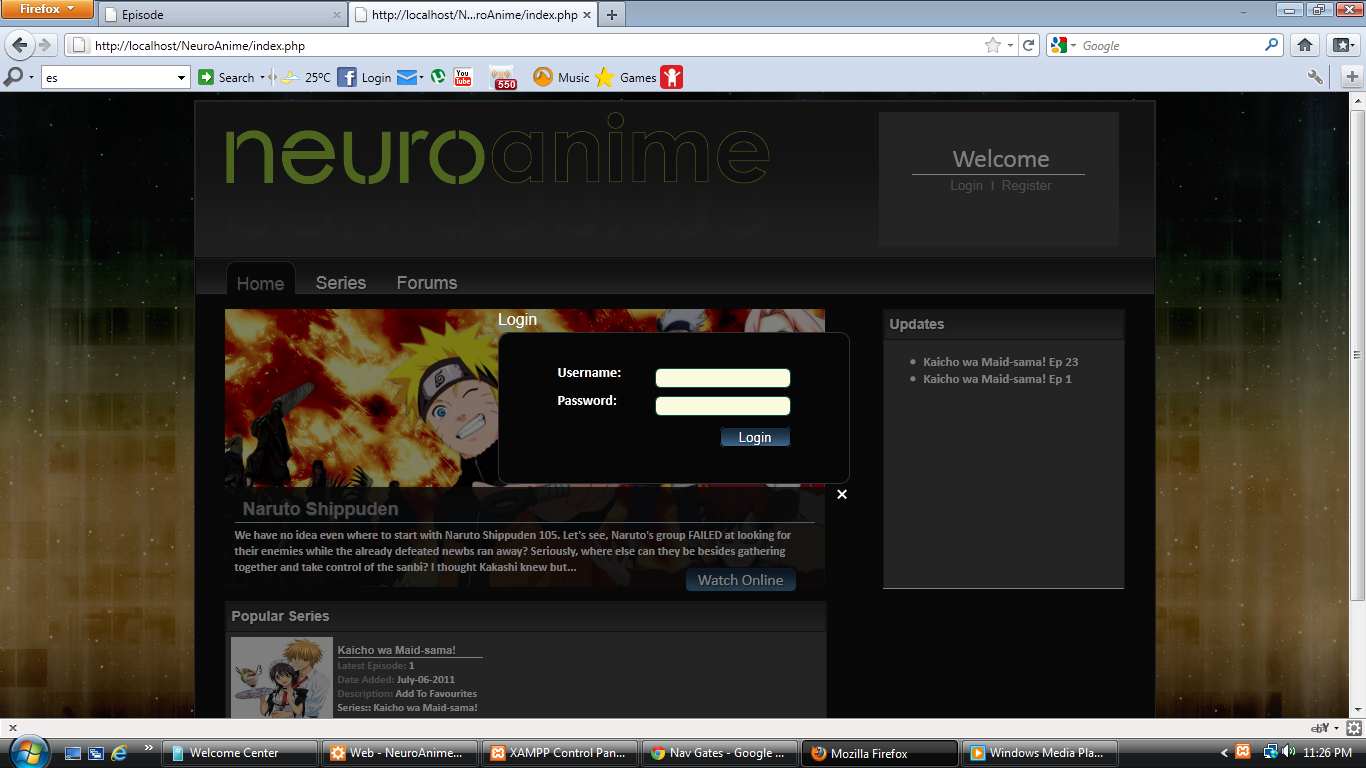
Task: Expand the Firefox menu button
Action: pyautogui.click(x=47, y=10)
